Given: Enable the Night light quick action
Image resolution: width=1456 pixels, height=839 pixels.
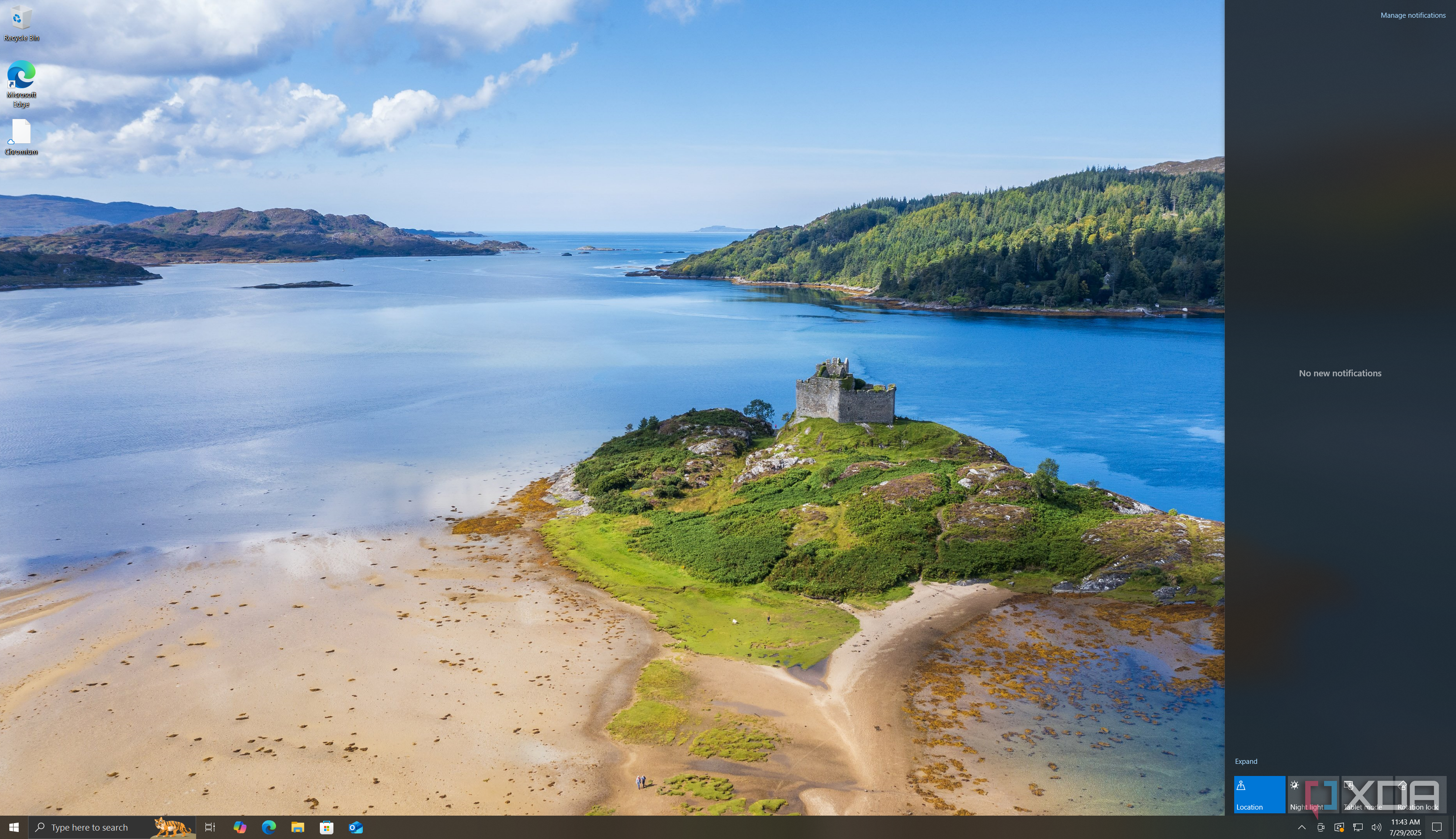Looking at the screenshot, I should point(1313,795).
